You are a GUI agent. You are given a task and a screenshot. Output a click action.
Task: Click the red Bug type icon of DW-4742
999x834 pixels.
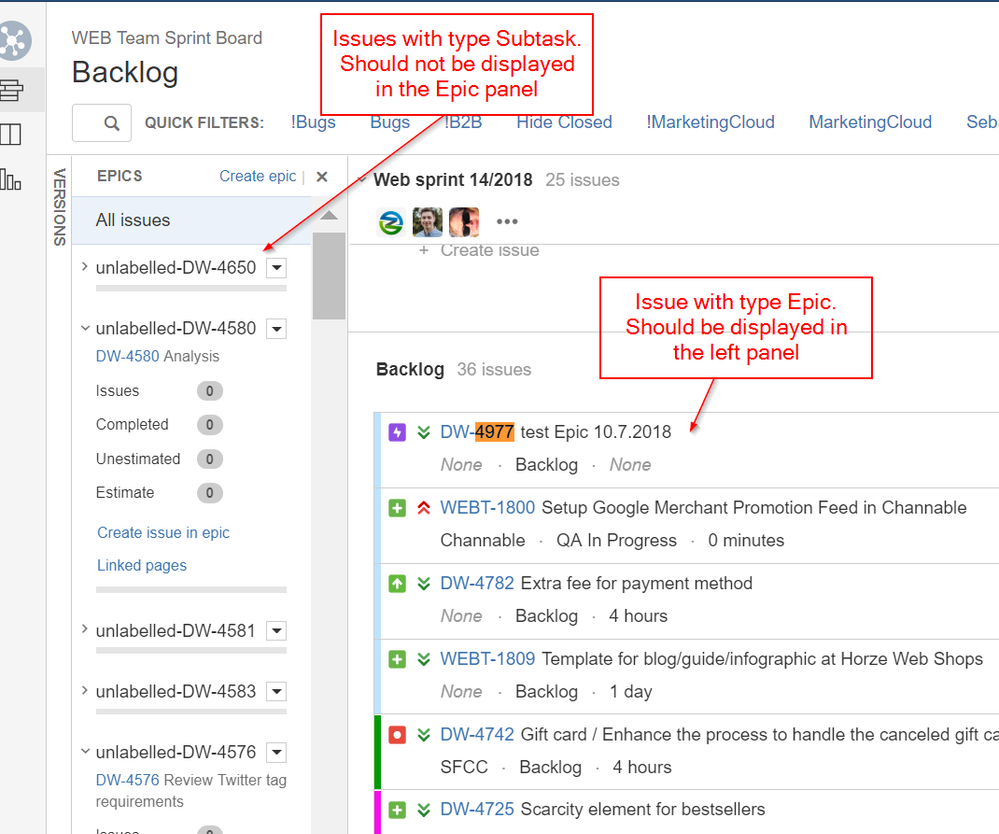[x=397, y=735]
